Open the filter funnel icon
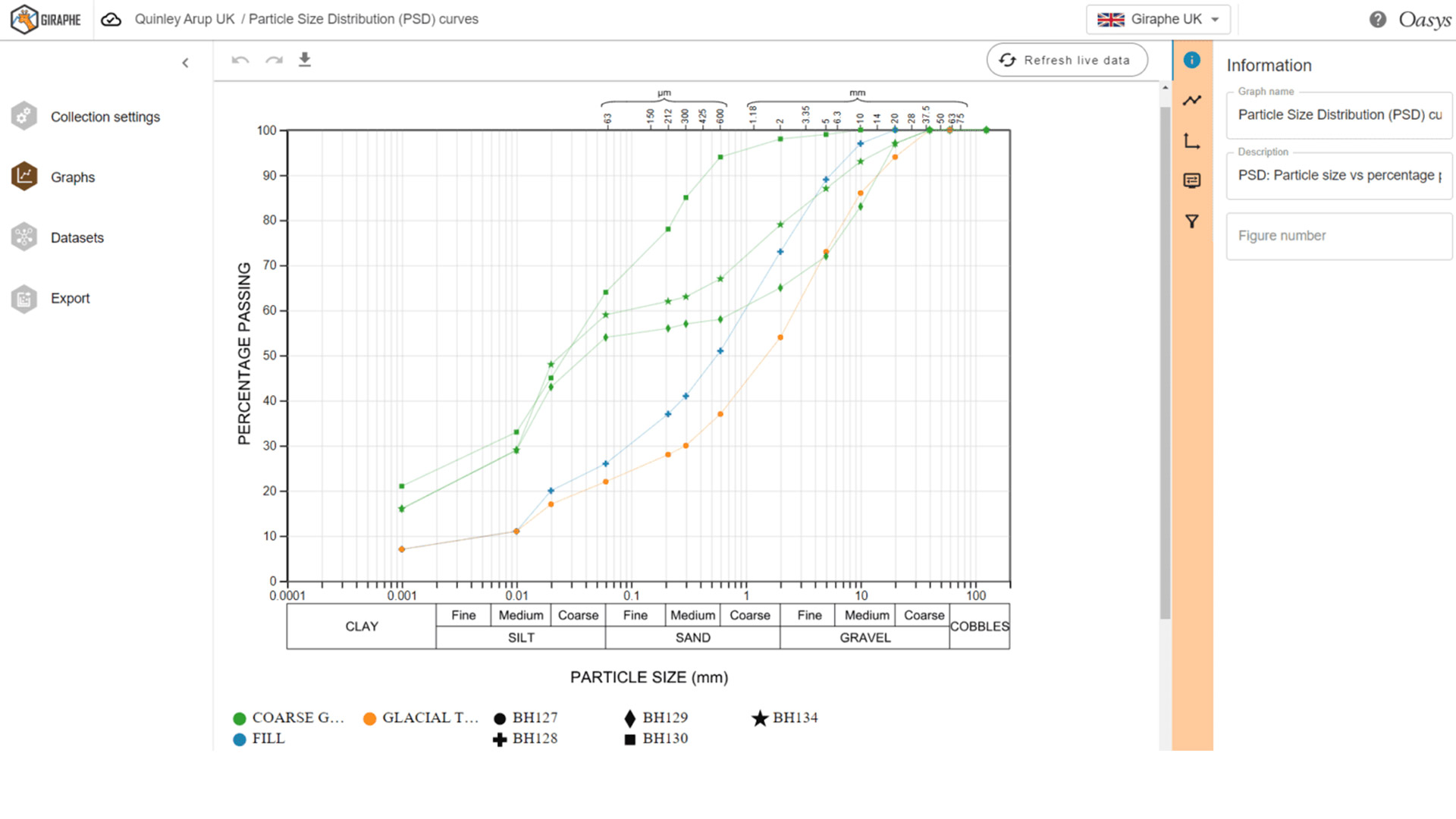The width and height of the screenshot is (1456, 819). click(x=1191, y=221)
